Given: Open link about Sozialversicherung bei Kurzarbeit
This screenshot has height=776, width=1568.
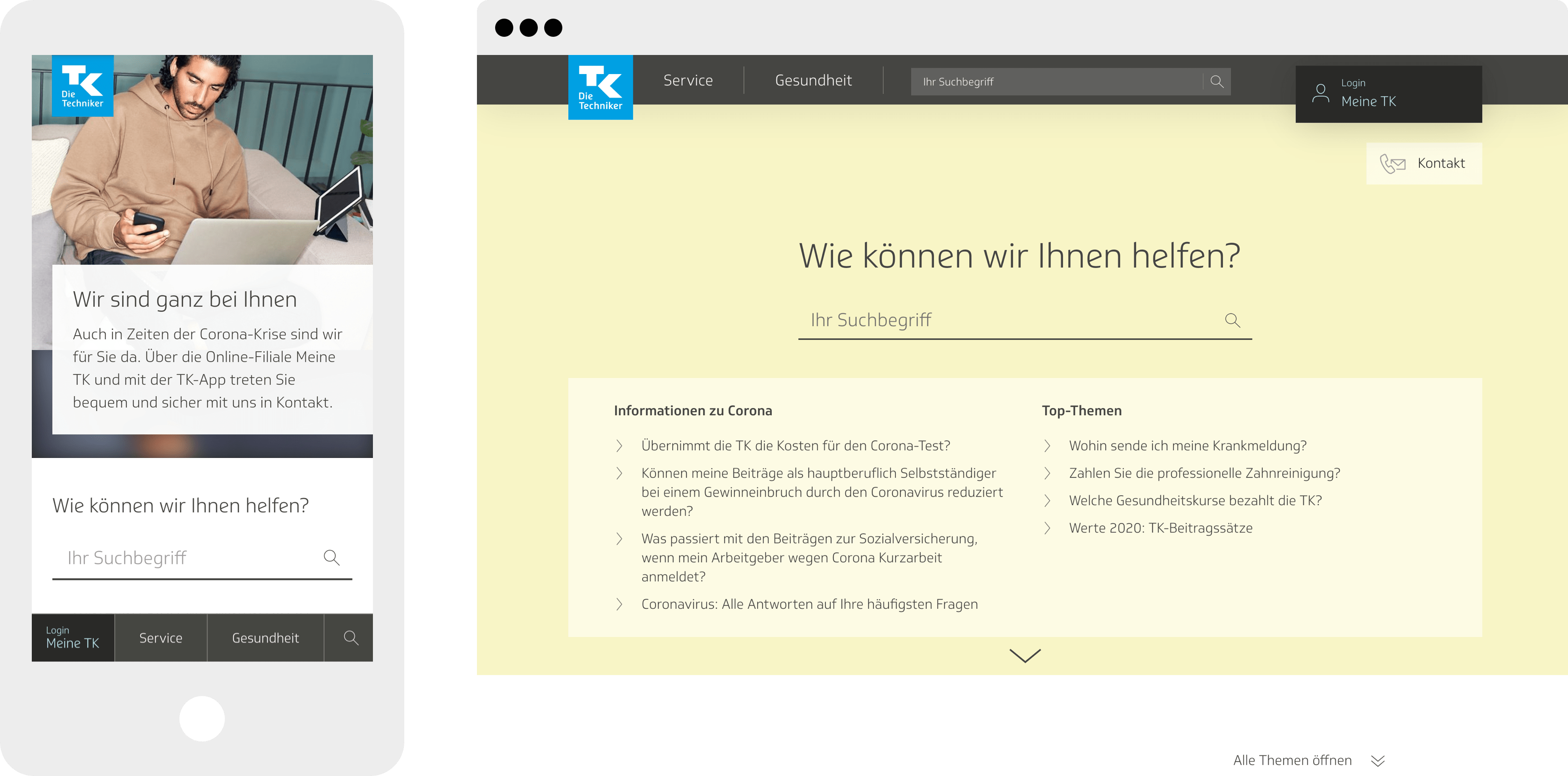Looking at the screenshot, I should click(x=809, y=557).
